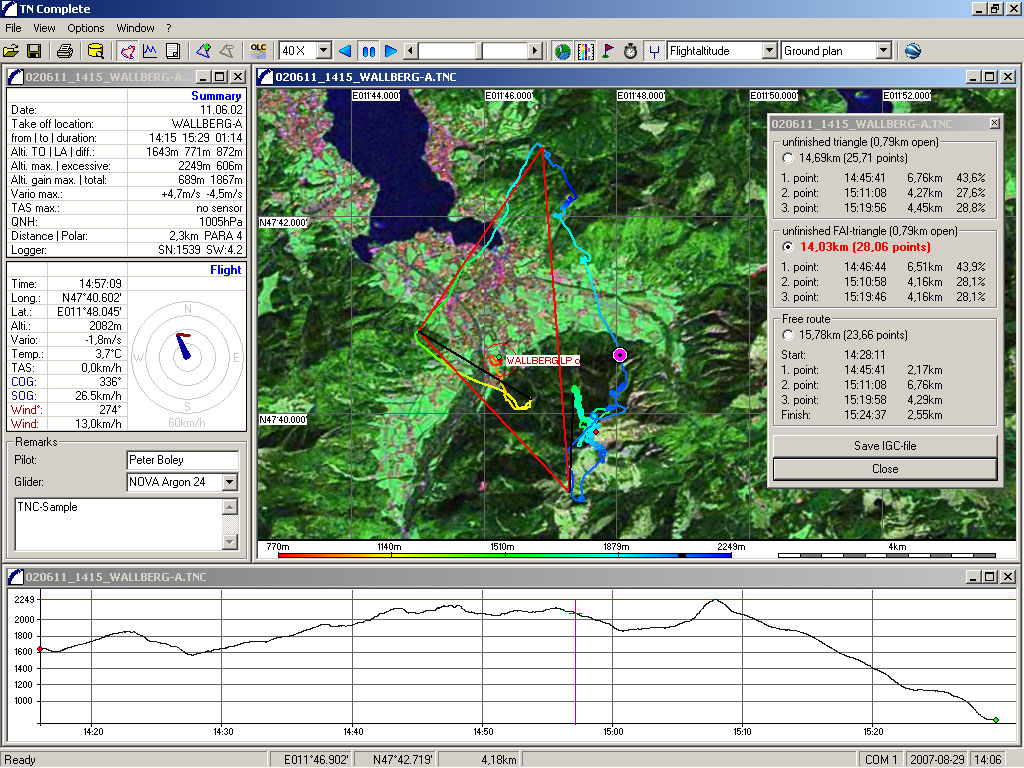Screen dimensions: 1024x768
Task: Click the Summary heading link
Action: (216, 96)
